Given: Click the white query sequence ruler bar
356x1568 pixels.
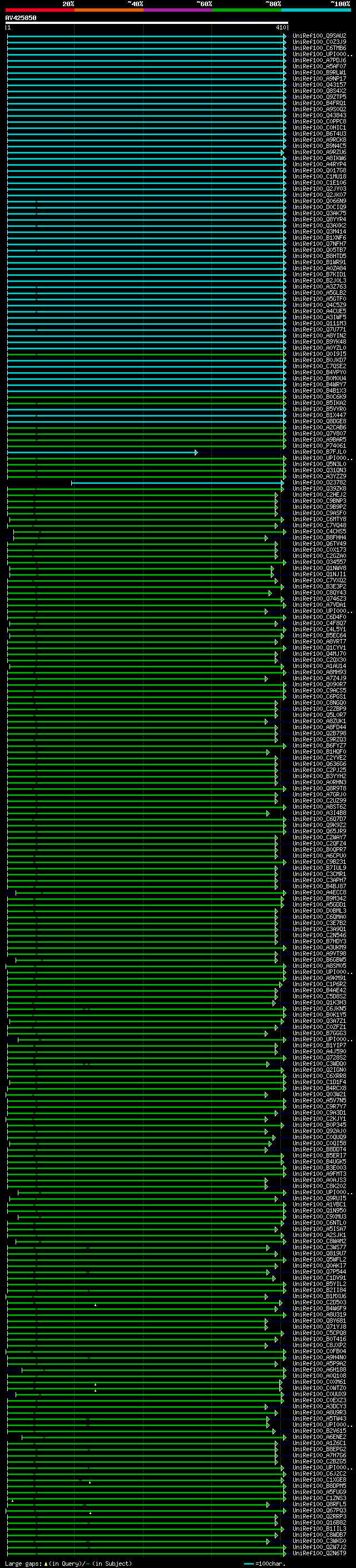Looking at the screenshot, I should (x=147, y=22).
